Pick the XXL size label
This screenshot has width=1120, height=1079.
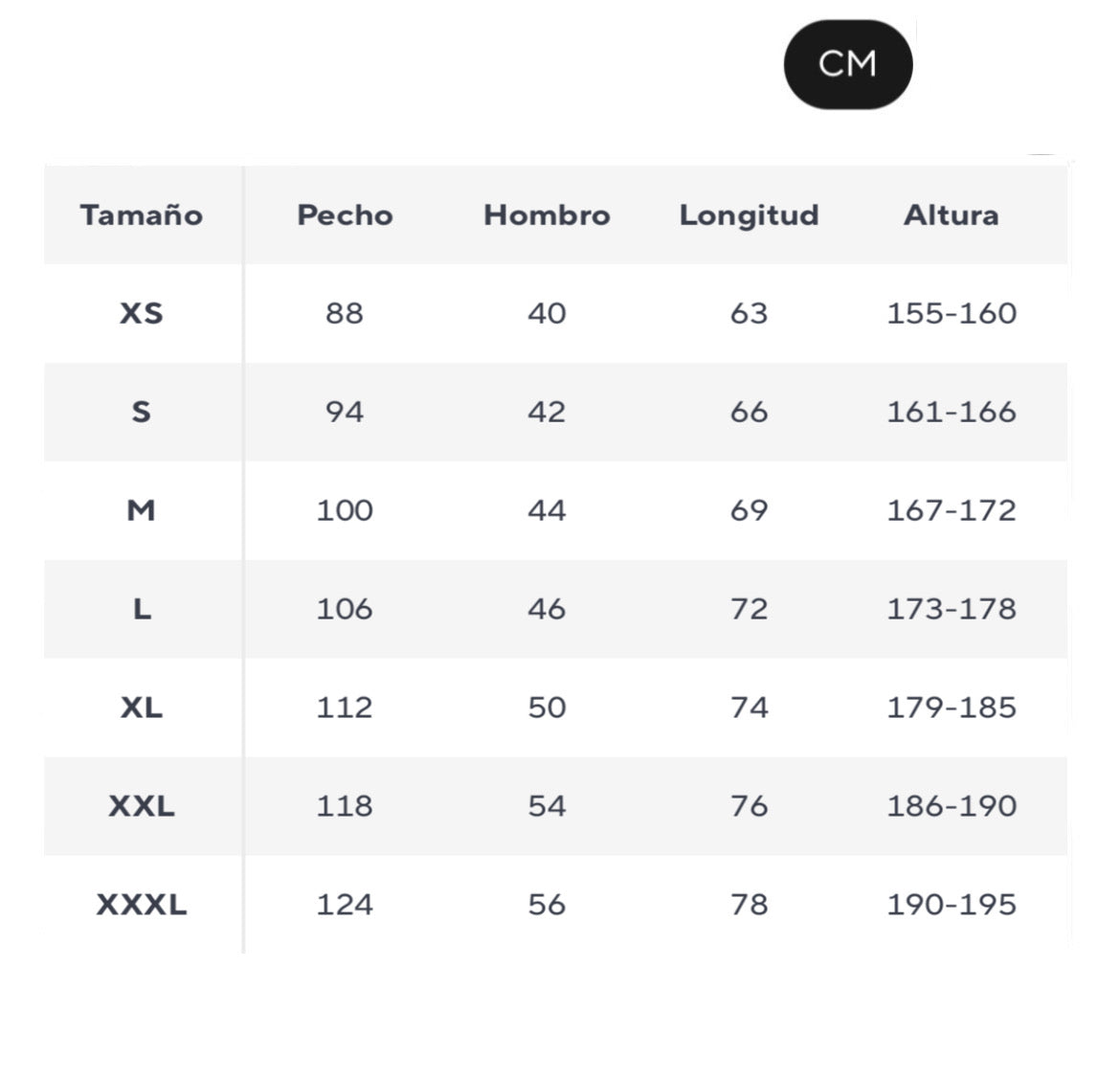point(142,806)
